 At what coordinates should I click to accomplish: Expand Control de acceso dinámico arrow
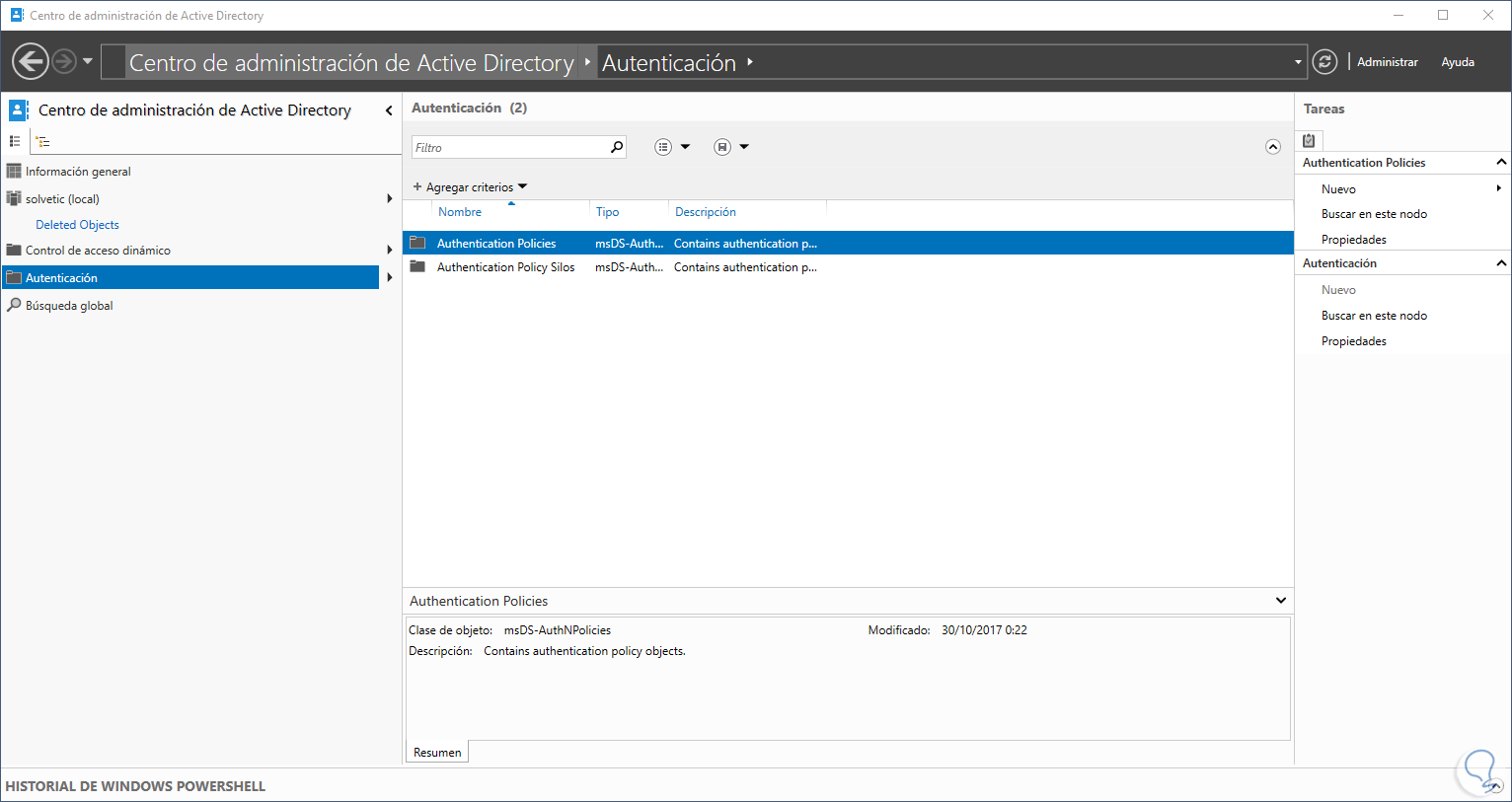[x=390, y=251]
